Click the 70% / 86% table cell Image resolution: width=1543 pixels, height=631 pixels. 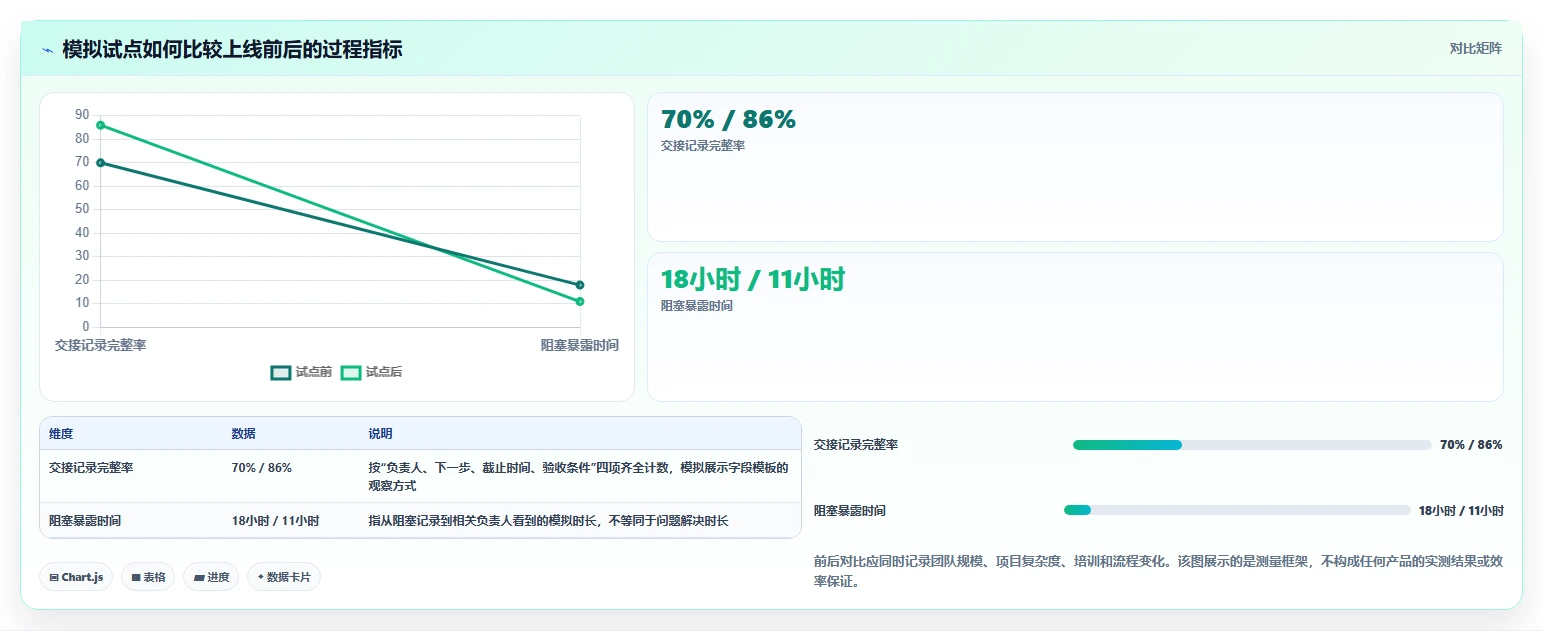click(262, 467)
